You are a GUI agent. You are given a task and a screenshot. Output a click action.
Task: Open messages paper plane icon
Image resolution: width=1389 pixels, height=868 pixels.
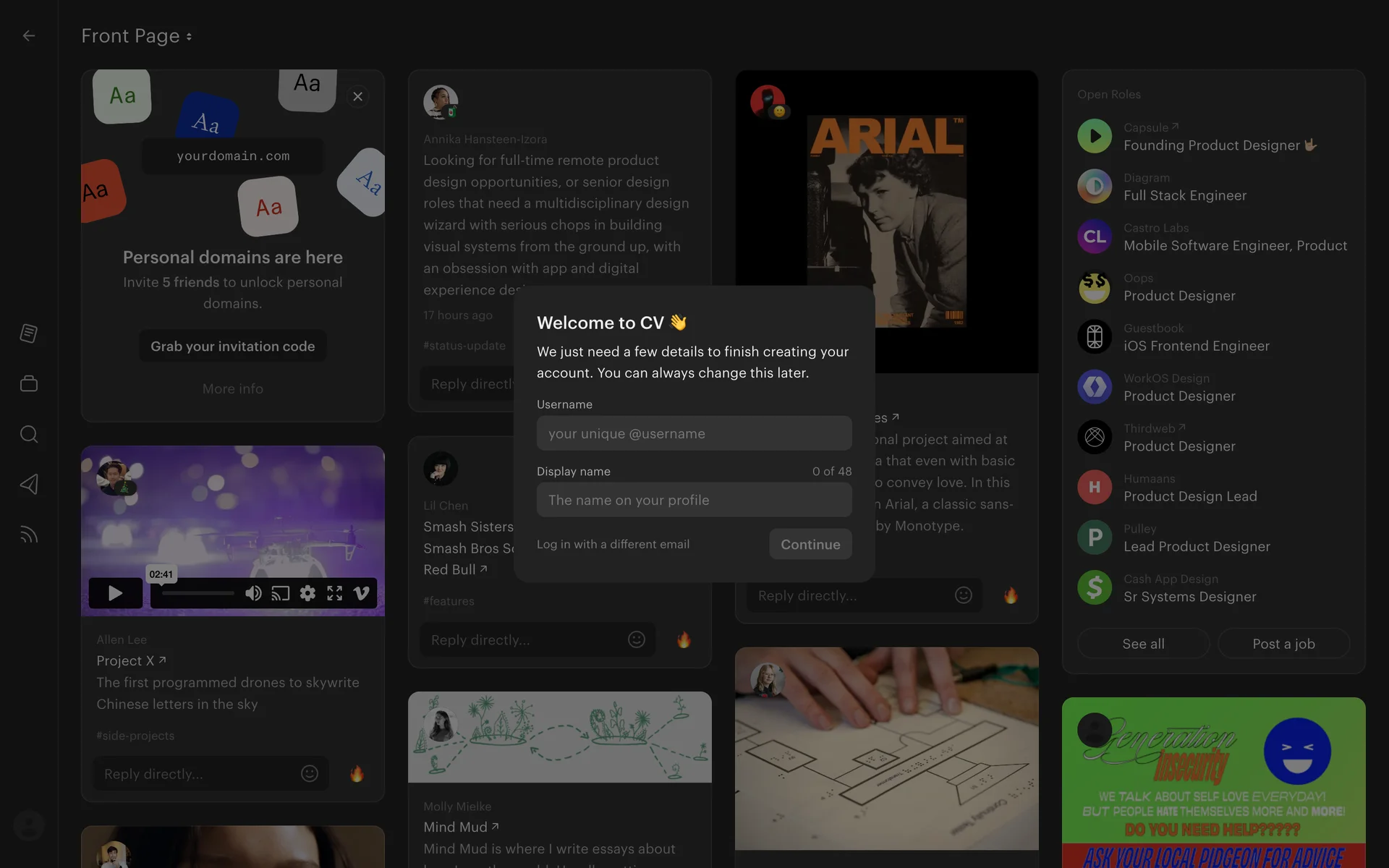click(x=29, y=484)
